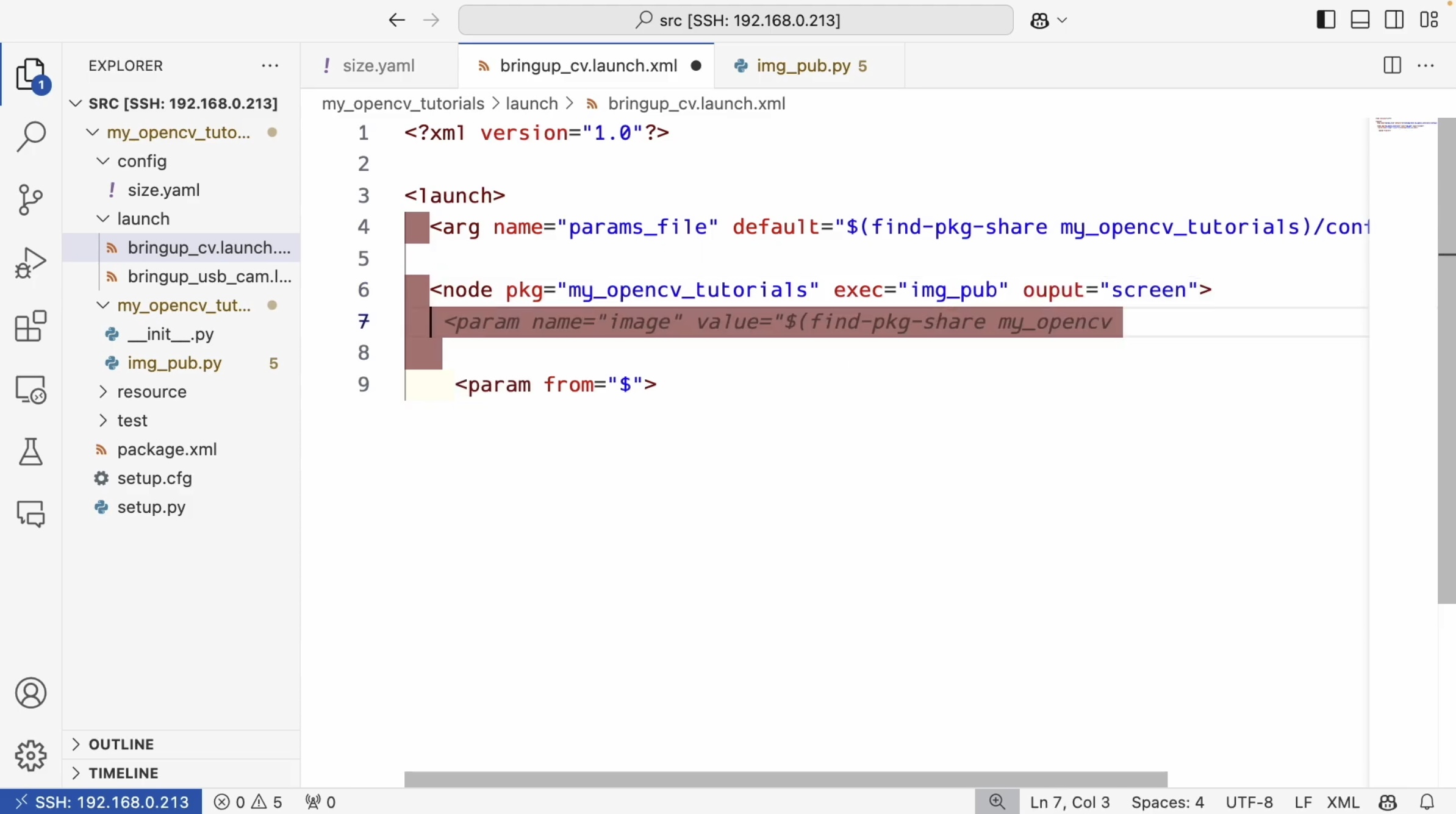Click the horizontal editor scrollbar
Image resolution: width=1456 pixels, height=814 pixels.
(785, 779)
